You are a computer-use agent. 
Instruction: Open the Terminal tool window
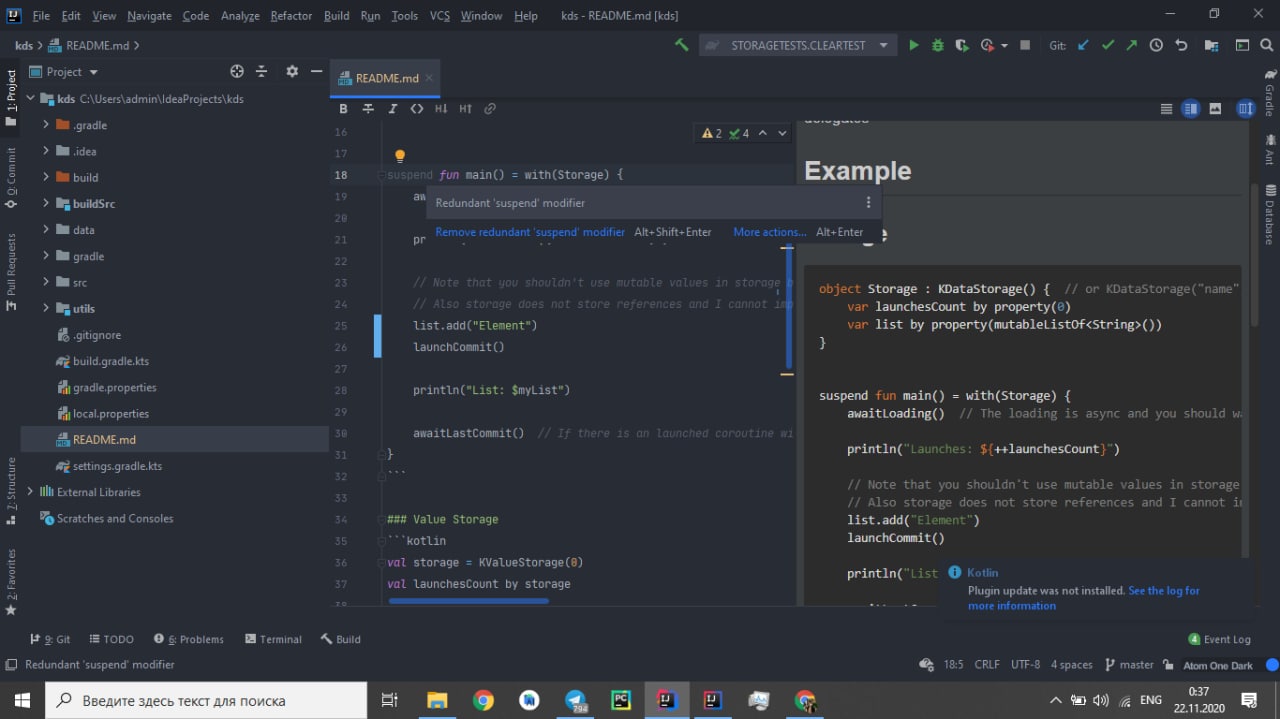point(273,639)
